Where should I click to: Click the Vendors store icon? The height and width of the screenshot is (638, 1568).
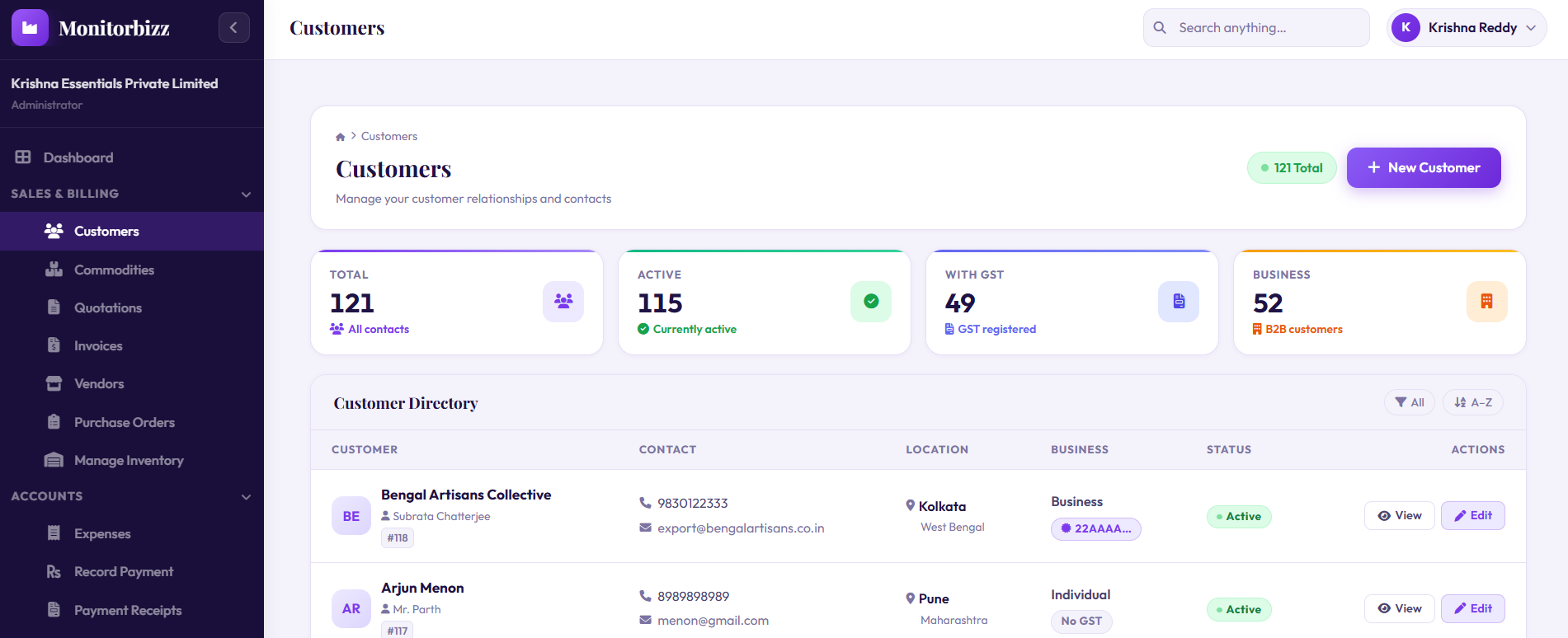[54, 383]
